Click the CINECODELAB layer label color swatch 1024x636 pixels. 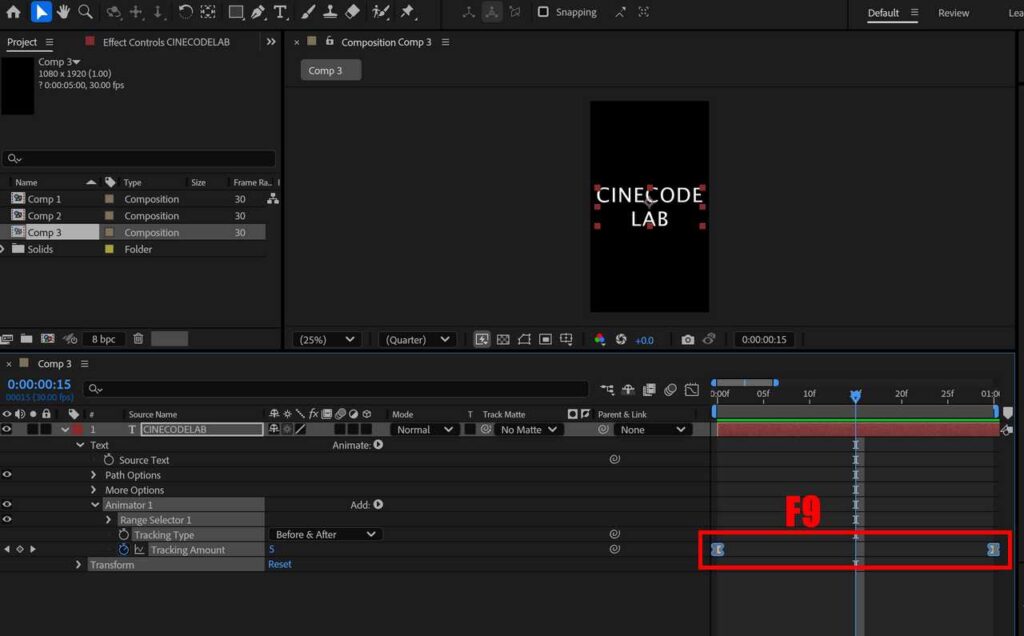click(x=78, y=429)
